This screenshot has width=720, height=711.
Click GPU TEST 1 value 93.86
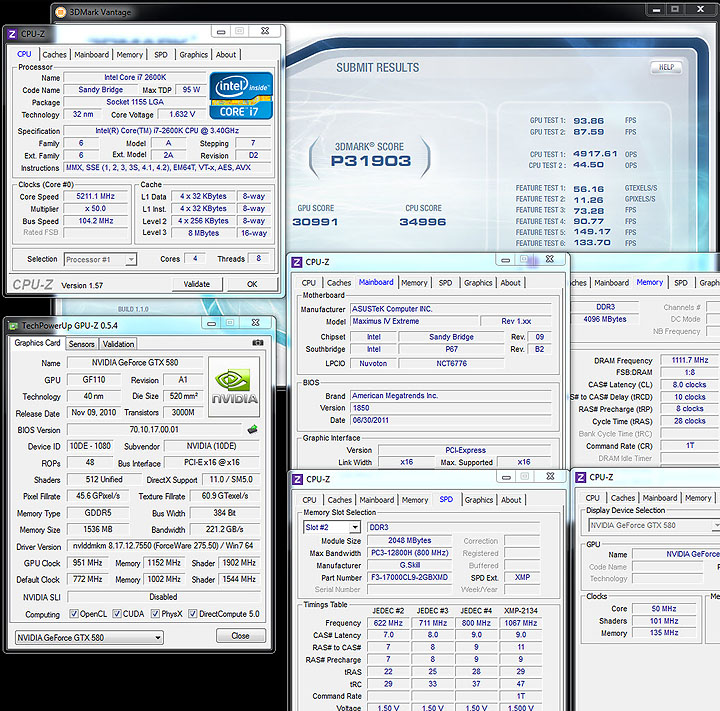(x=588, y=121)
